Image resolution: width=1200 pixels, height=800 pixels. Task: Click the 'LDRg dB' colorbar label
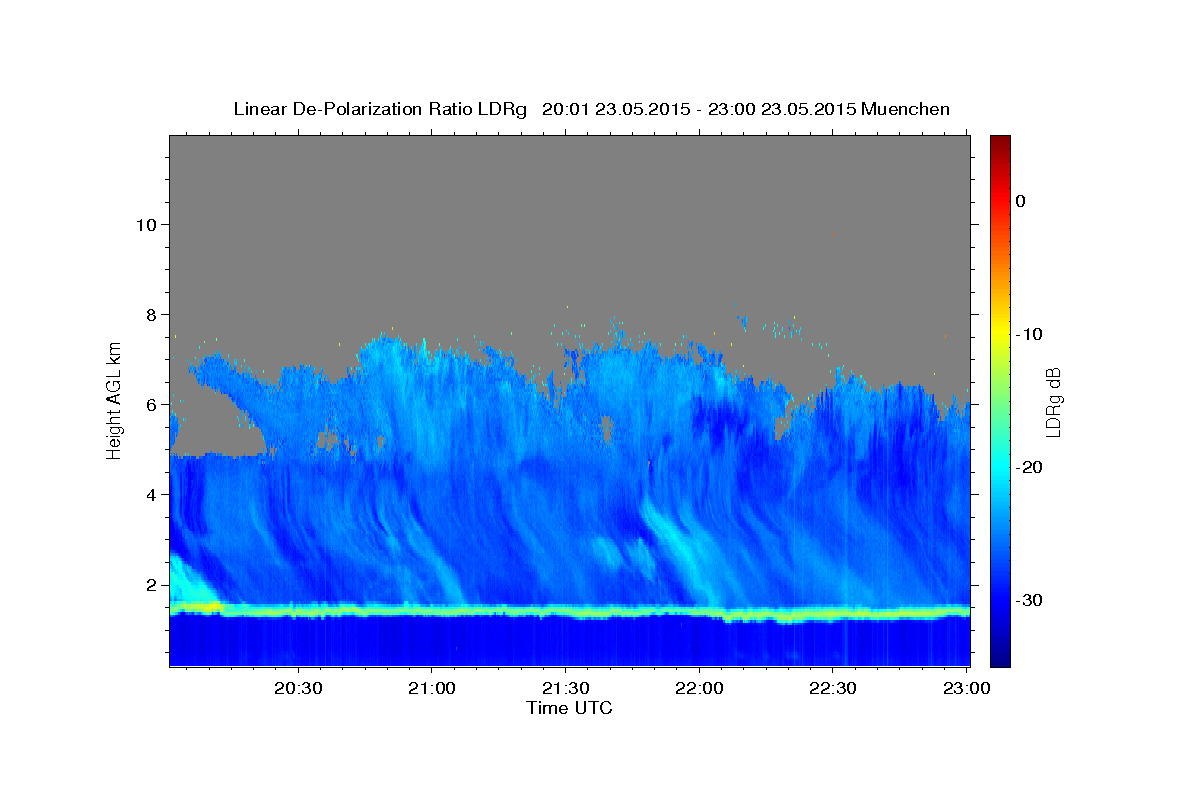(x=1053, y=402)
